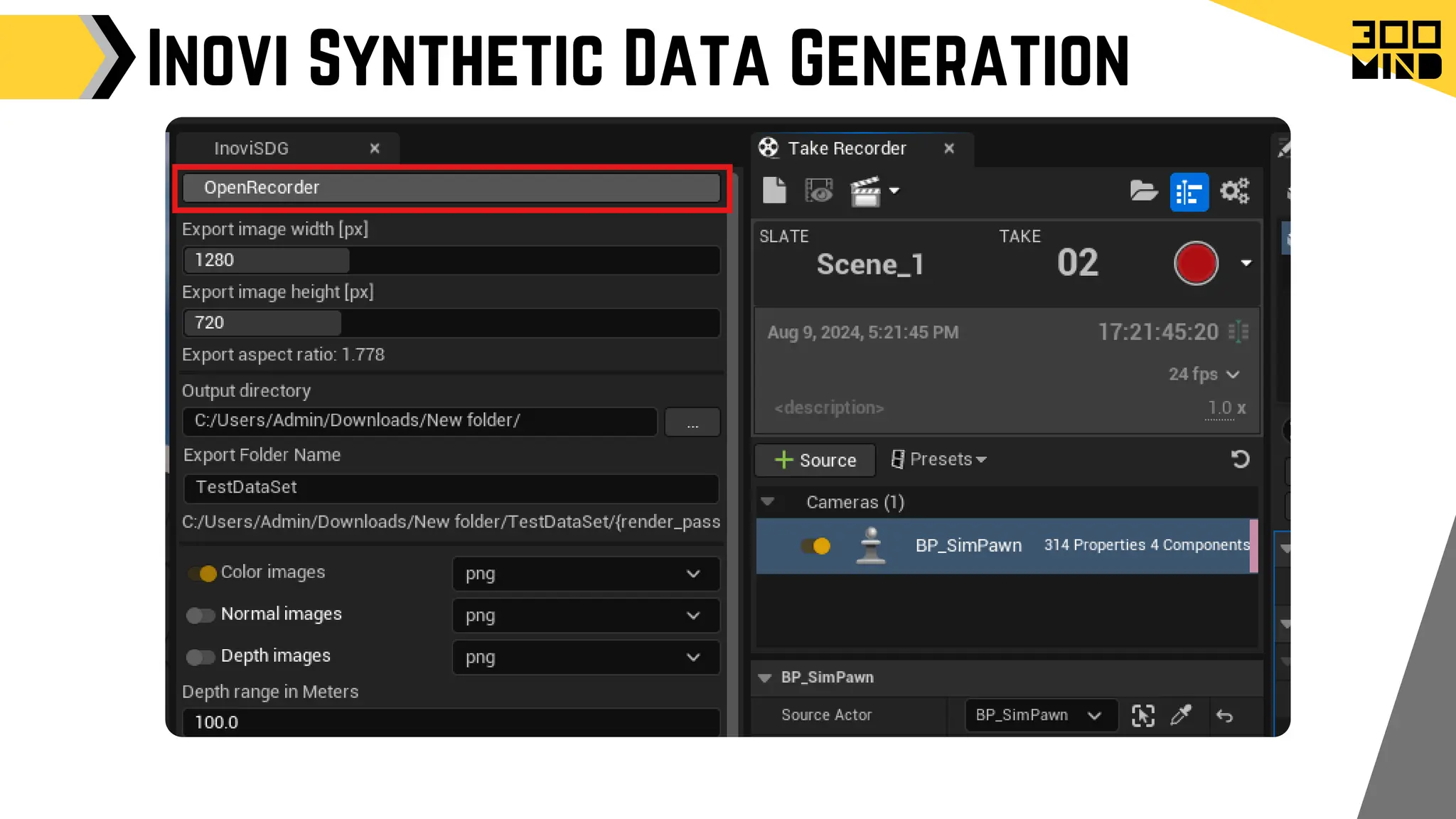The height and width of the screenshot is (819, 1456).
Task: Click the select actor in viewport icon
Action: (x=1142, y=716)
